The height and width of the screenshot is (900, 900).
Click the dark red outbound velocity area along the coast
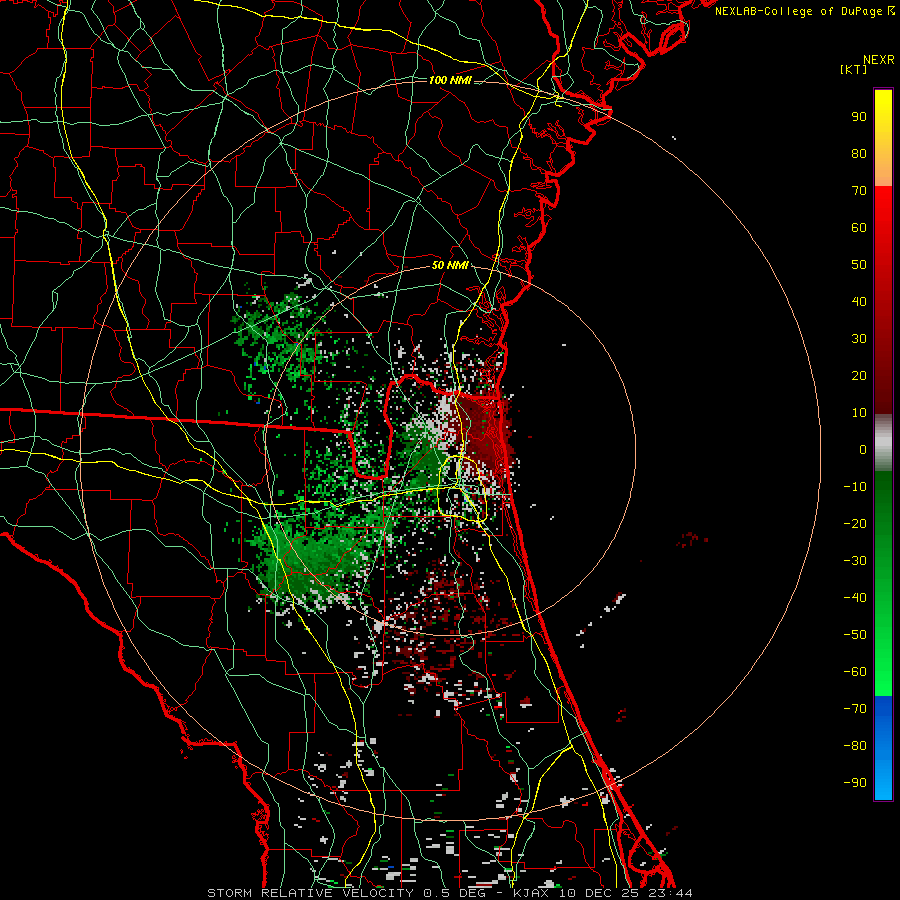[x=485, y=428]
